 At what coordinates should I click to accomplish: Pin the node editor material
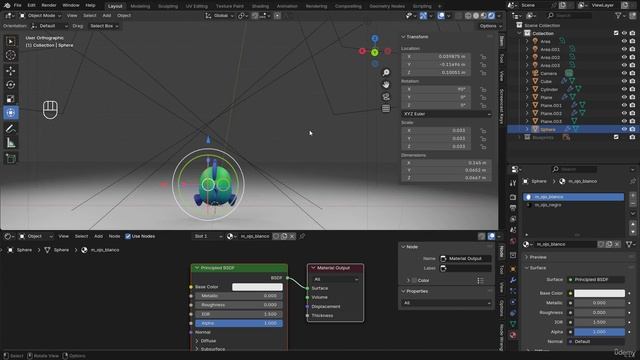click(x=302, y=236)
